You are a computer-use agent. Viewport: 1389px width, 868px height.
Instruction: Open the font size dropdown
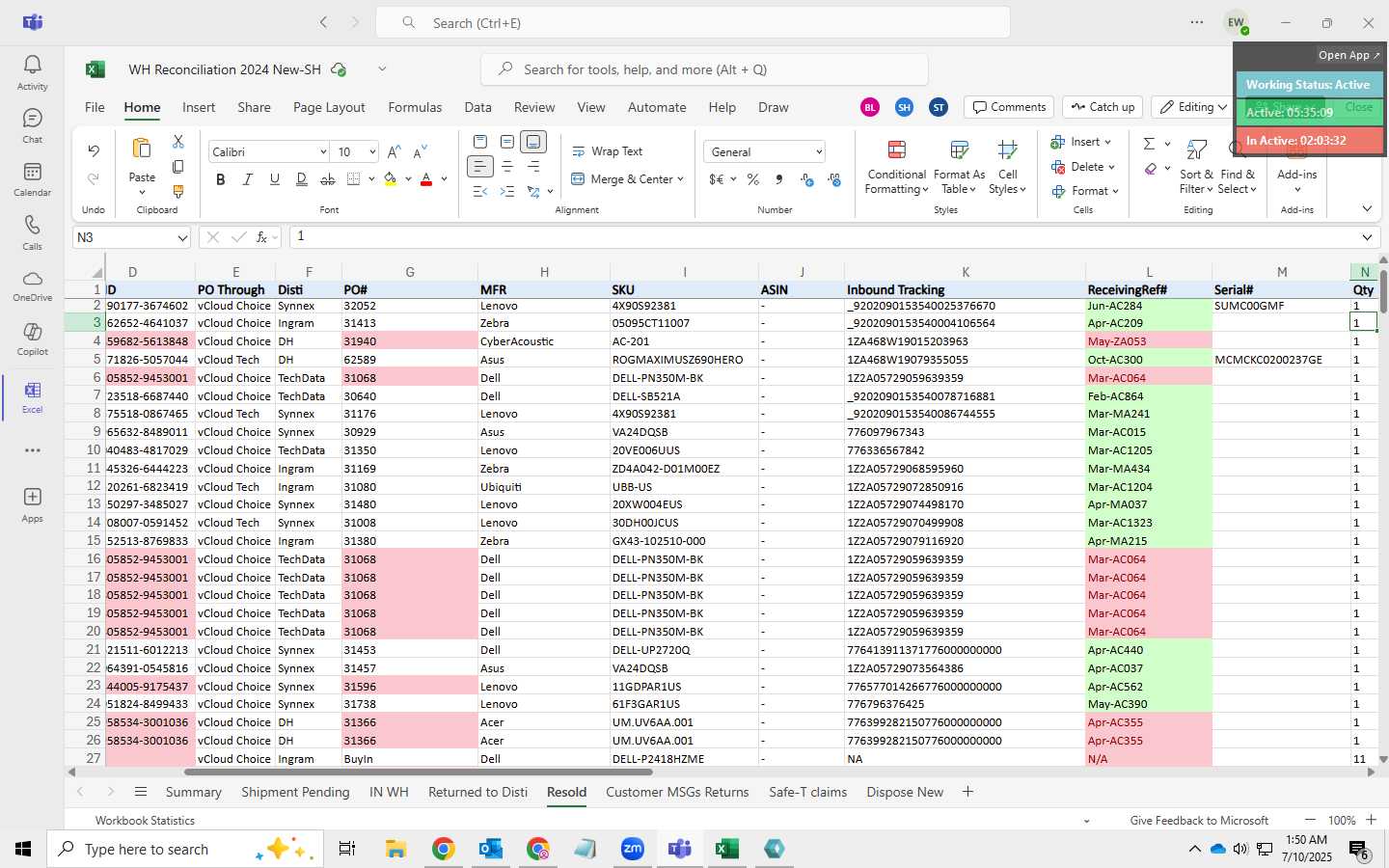click(371, 151)
